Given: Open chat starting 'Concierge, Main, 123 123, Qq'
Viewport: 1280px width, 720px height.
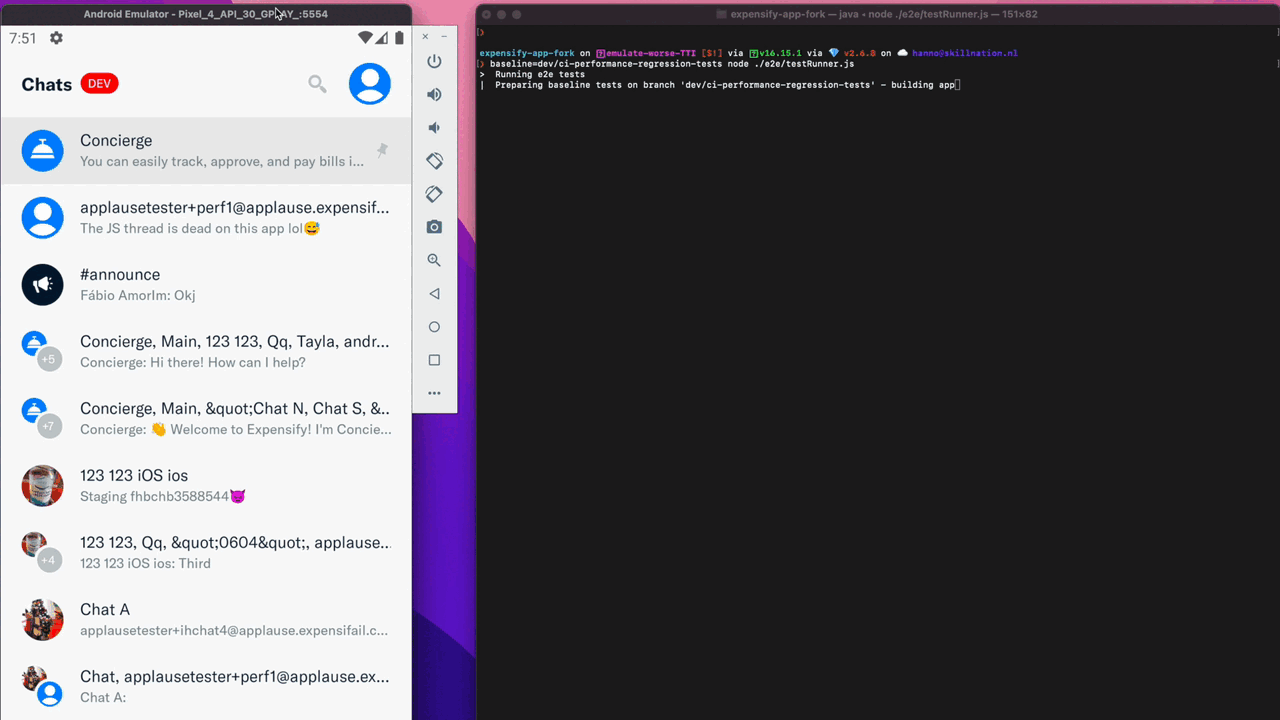Looking at the screenshot, I should 206,352.
